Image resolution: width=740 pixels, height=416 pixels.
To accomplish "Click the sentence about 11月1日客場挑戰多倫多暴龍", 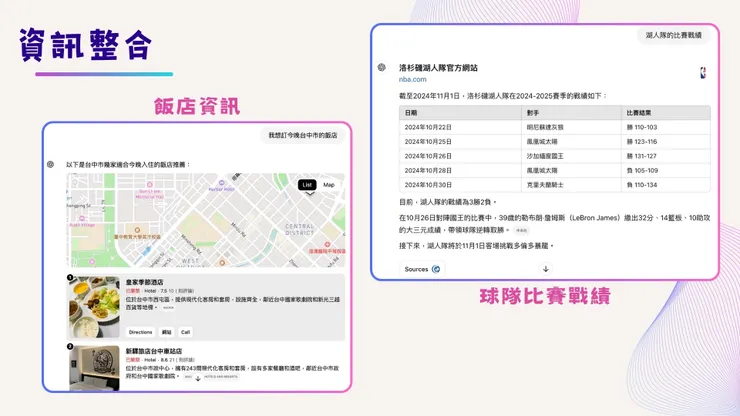I will point(476,246).
